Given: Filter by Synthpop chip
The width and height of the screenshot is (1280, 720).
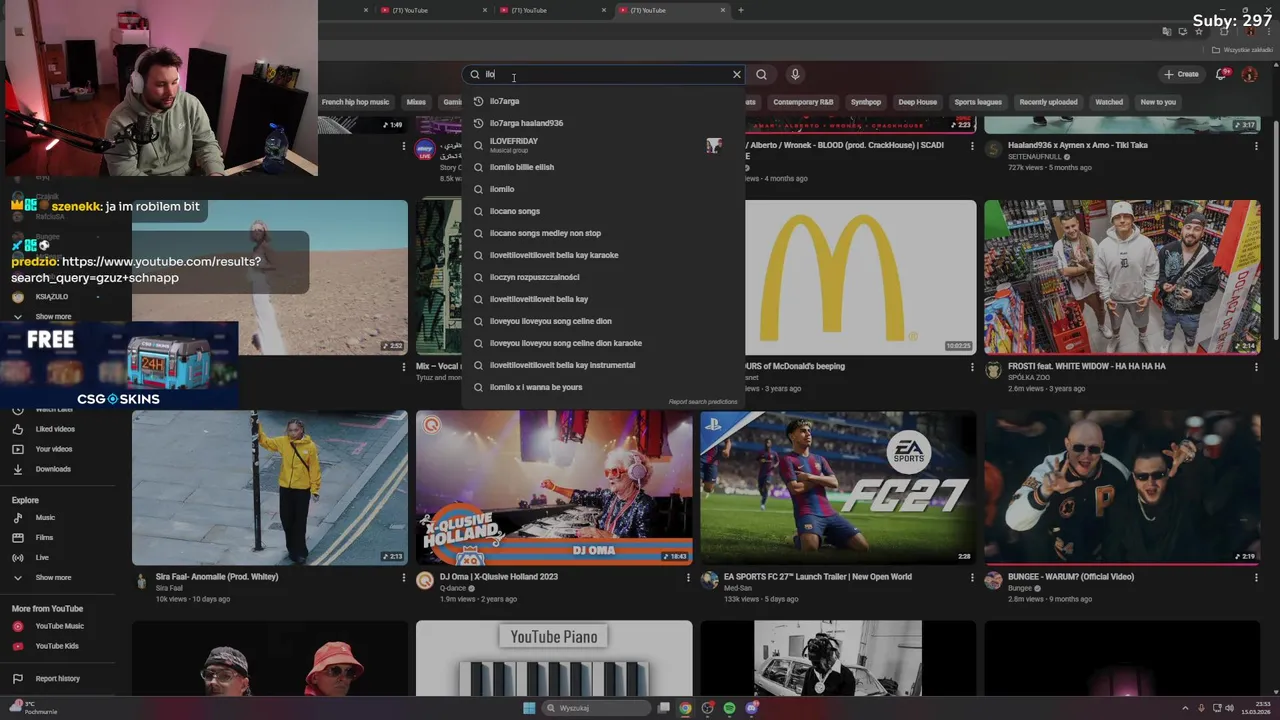Looking at the screenshot, I should (866, 102).
